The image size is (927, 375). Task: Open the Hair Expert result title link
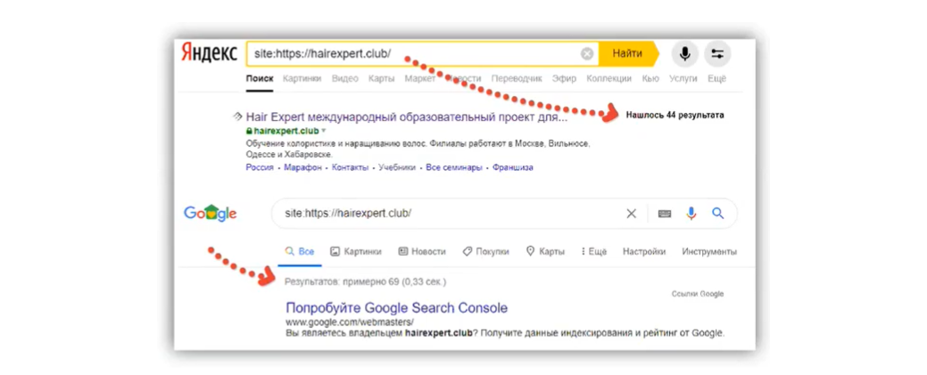coord(407,117)
